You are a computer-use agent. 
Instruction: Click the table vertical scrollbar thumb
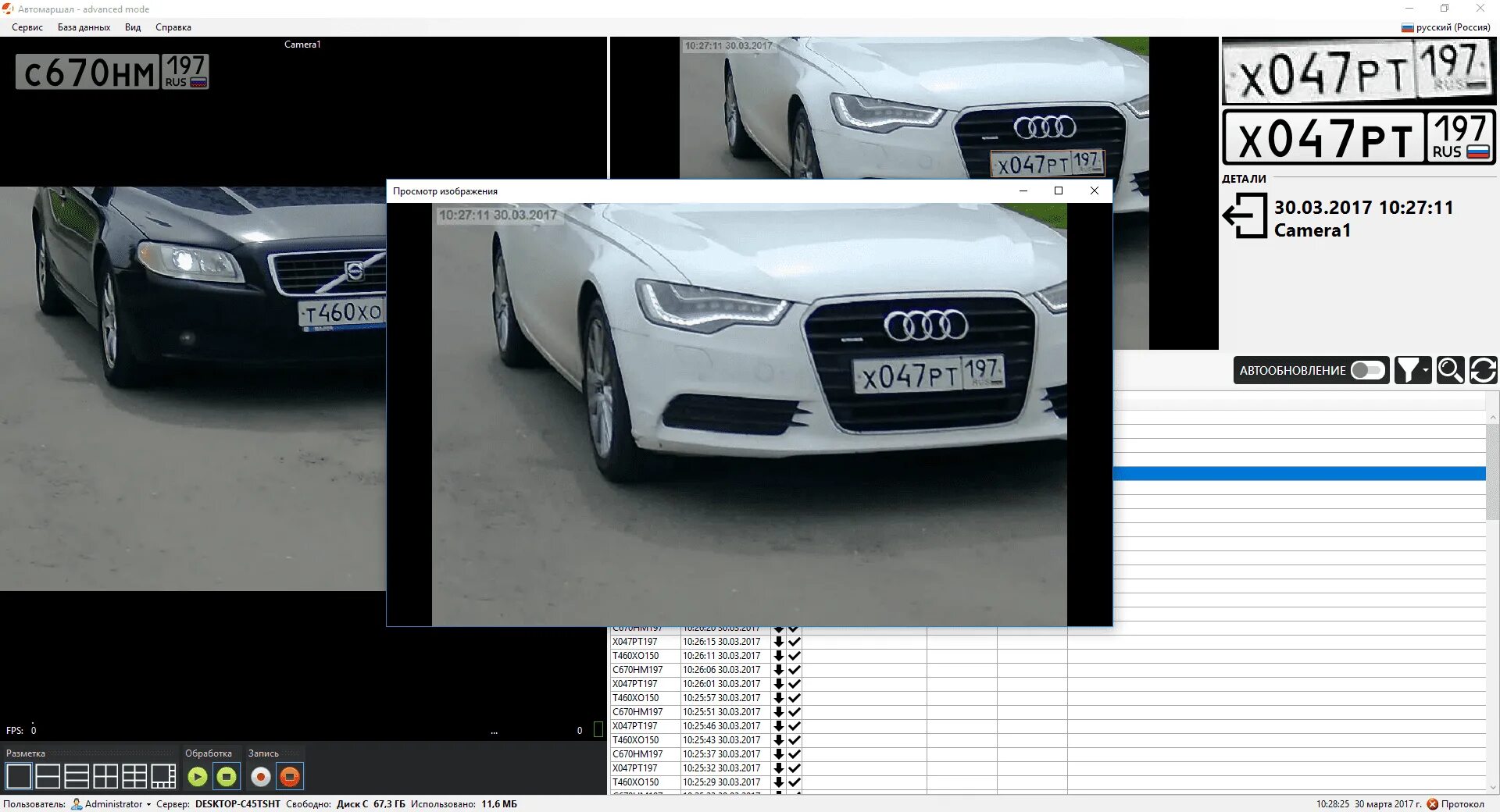point(1493,472)
